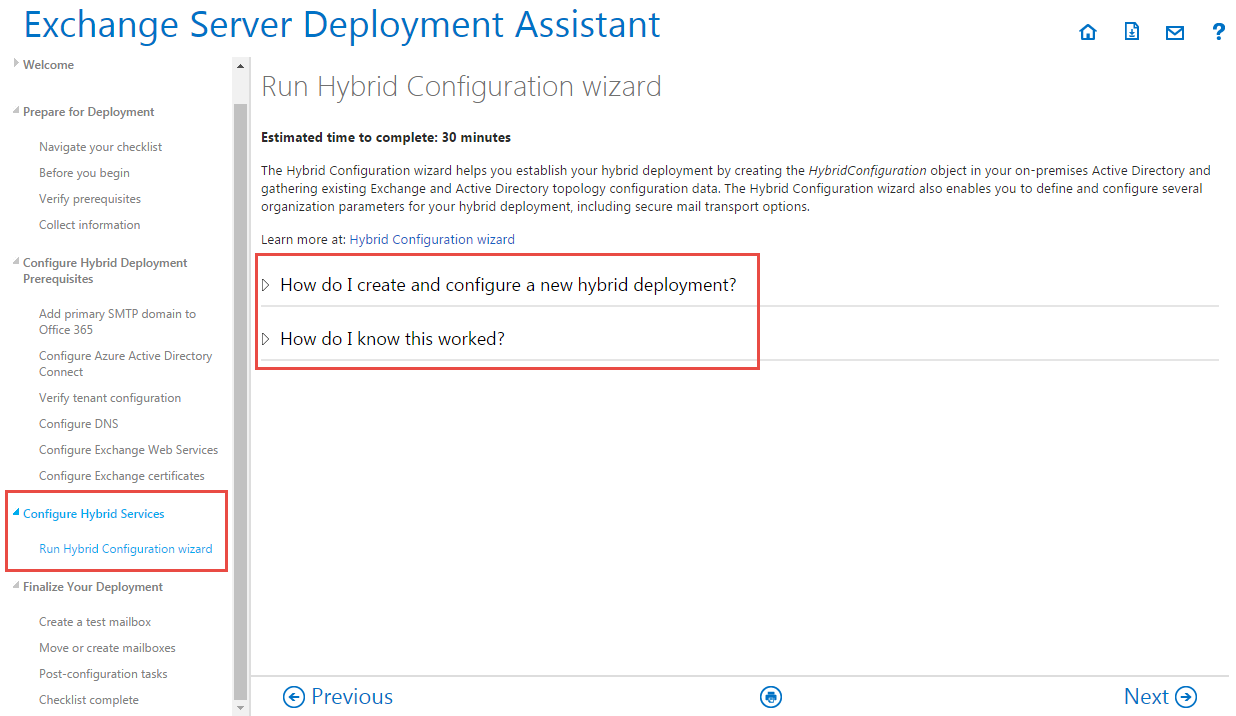Select Configure Azure Active Directory Connect

coord(125,364)
